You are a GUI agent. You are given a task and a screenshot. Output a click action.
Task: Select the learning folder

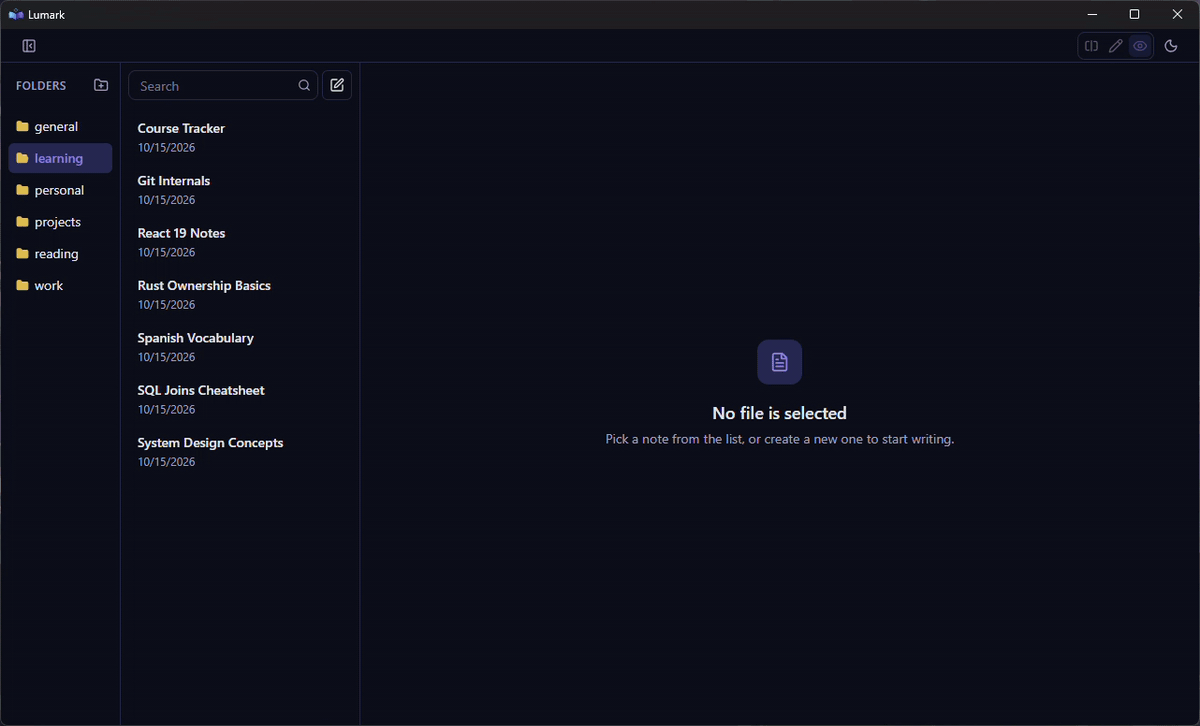60,158
